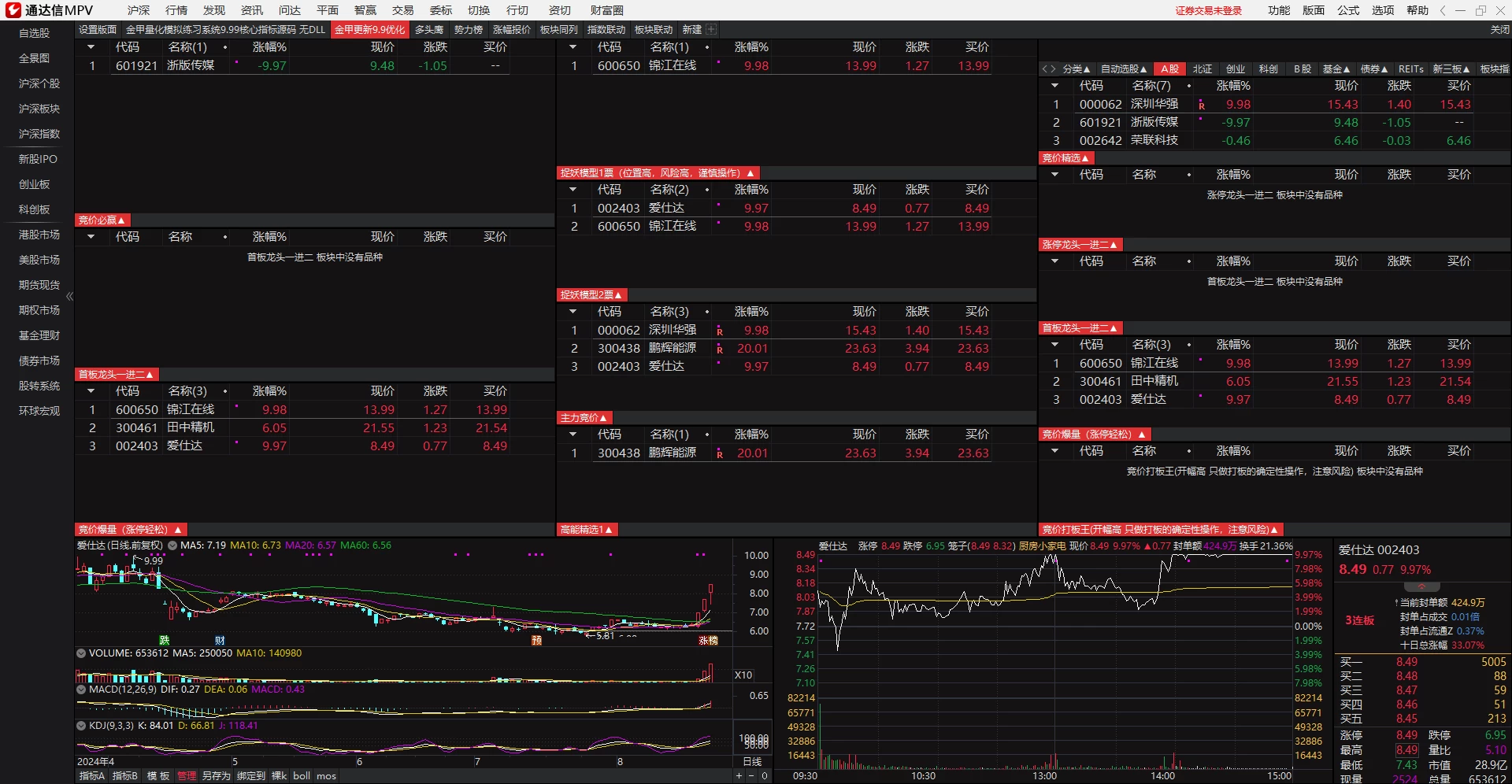Open 港股市场 in the left sidebar
Screen dimensions: 1512x784
(39, 235)
